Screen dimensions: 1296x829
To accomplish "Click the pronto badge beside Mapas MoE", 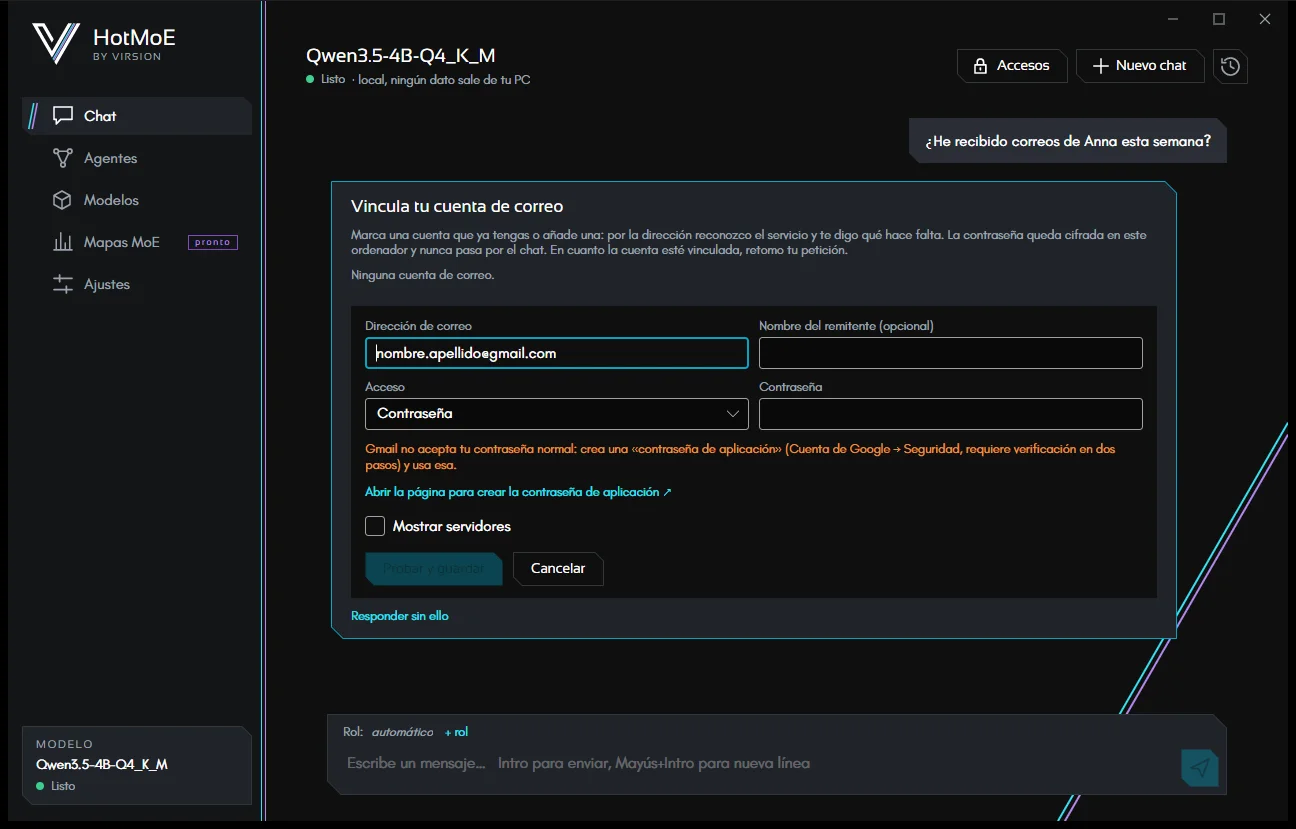I will (x=213, y=242).
